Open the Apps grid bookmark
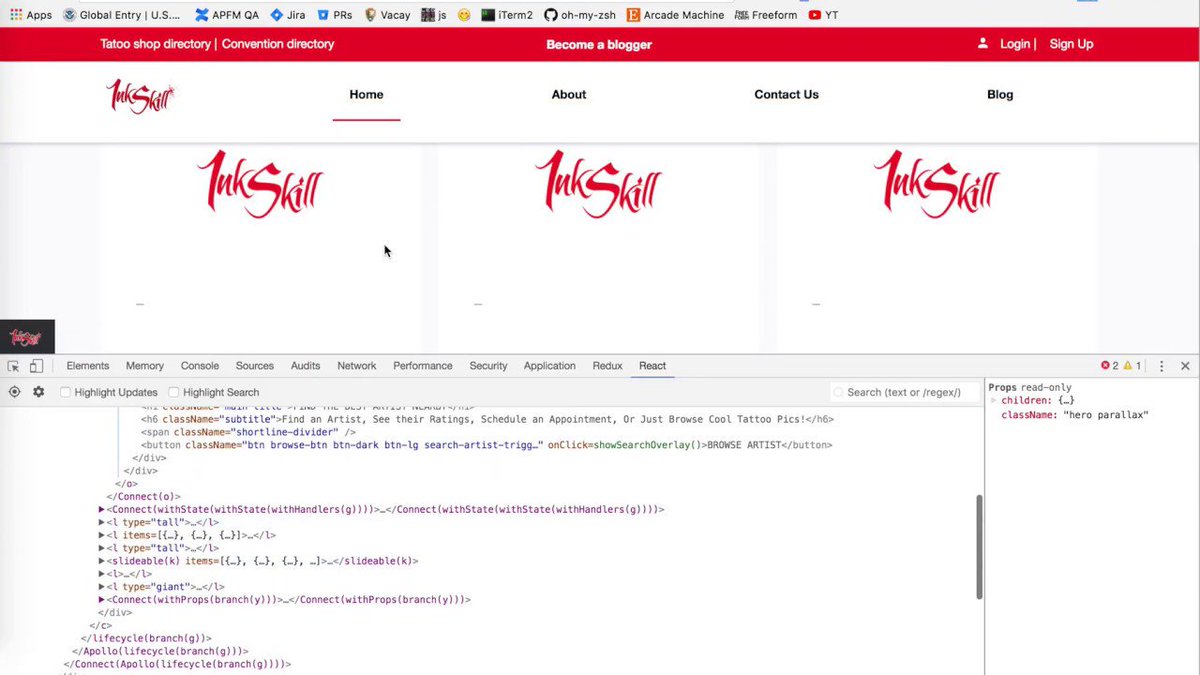The image size is (1200, 675). click(31, 15)
